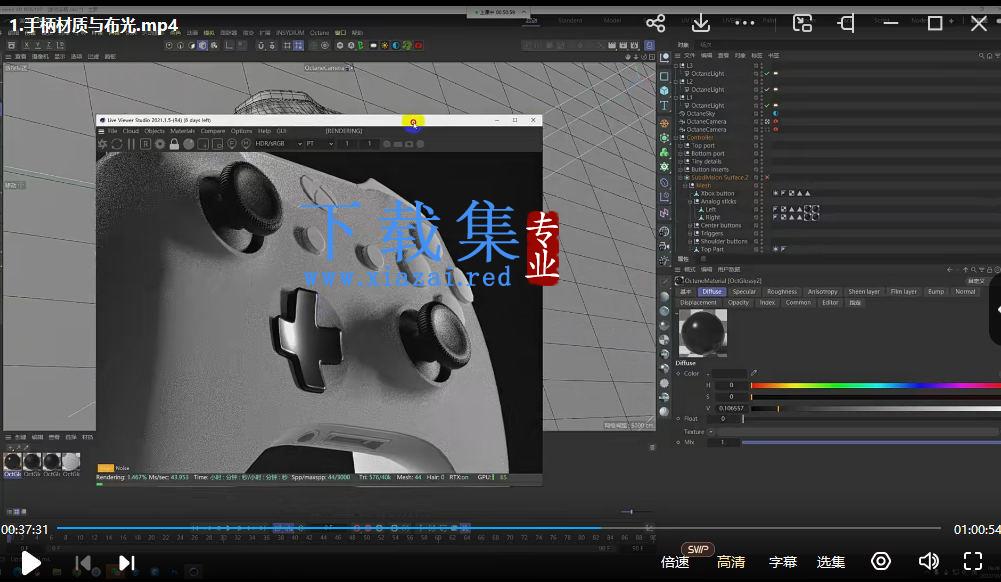Viewport: 1001px width, 582px height.
Task: Seek on the blue video progress bar
Action: [498, 528]
